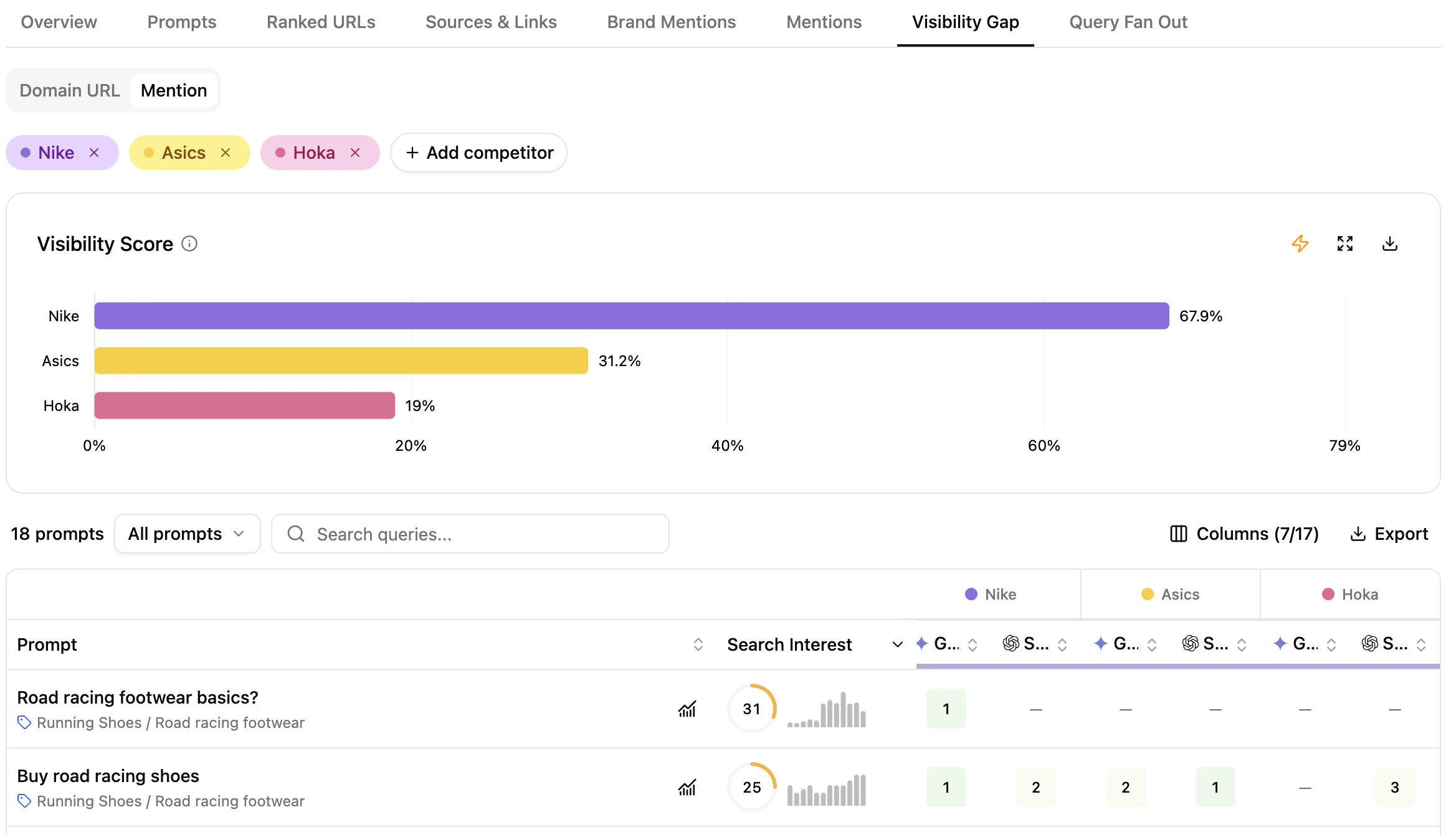This screenshot has width=1456, height=835.
Task: Remove the Nike competitor chip
Action: pyautogui.click(x=94, y=153)
